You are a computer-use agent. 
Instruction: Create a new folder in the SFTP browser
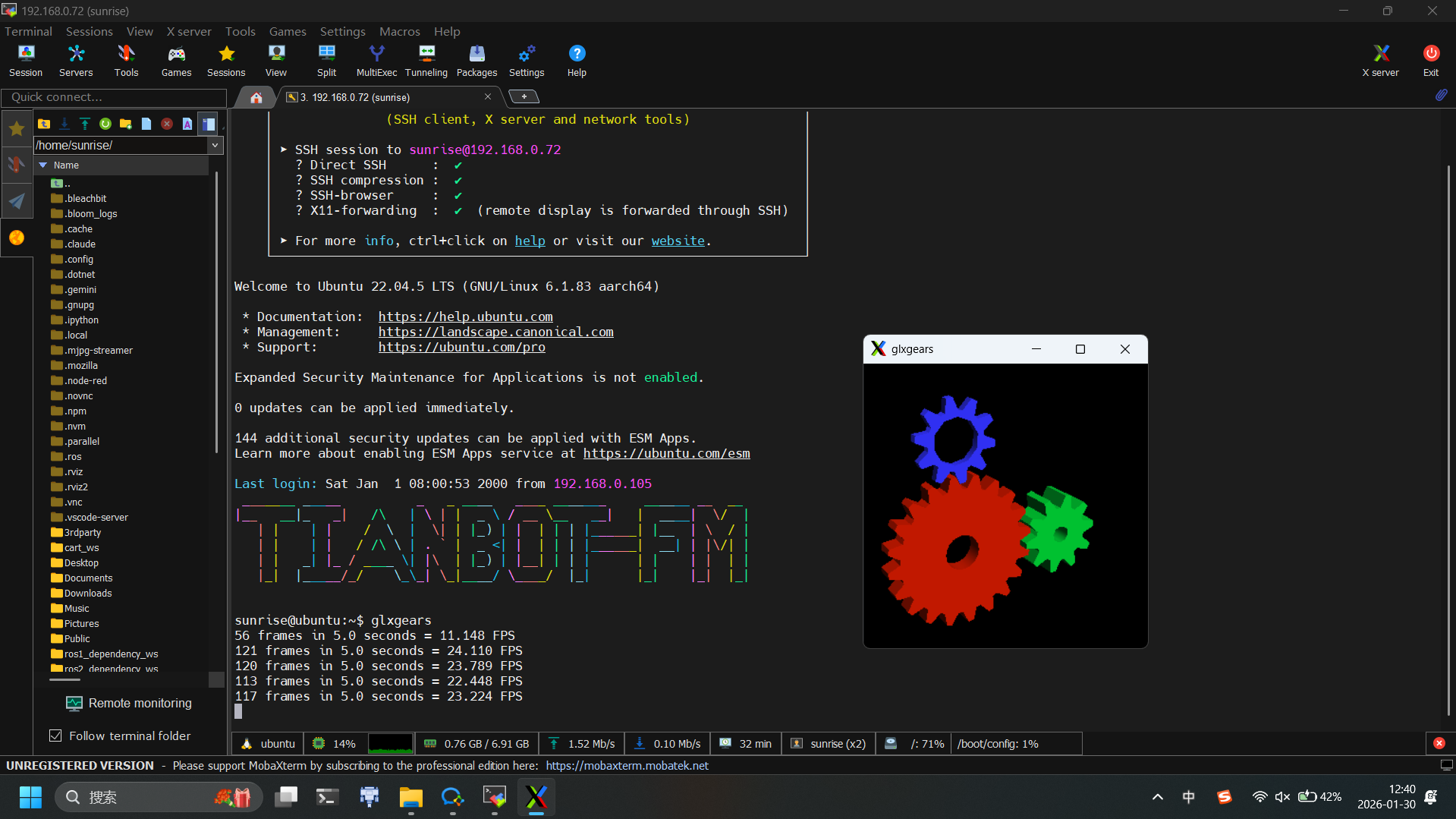(126, 124)
